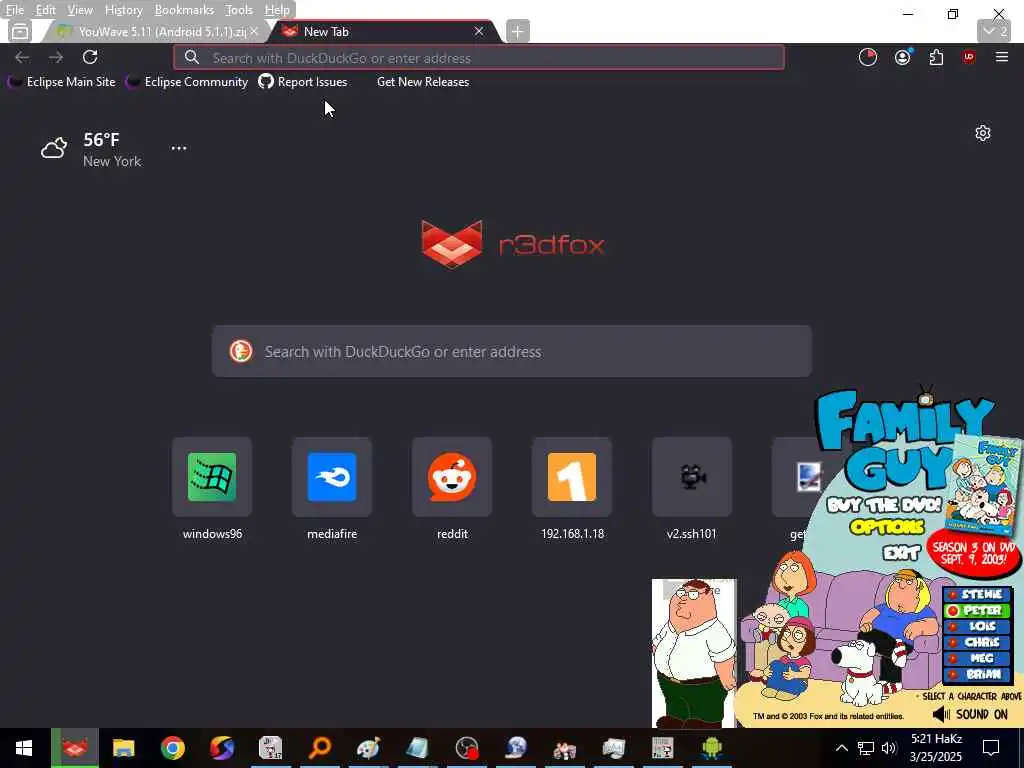Click r3dfox icon in taskbar

tap(74, 748)
